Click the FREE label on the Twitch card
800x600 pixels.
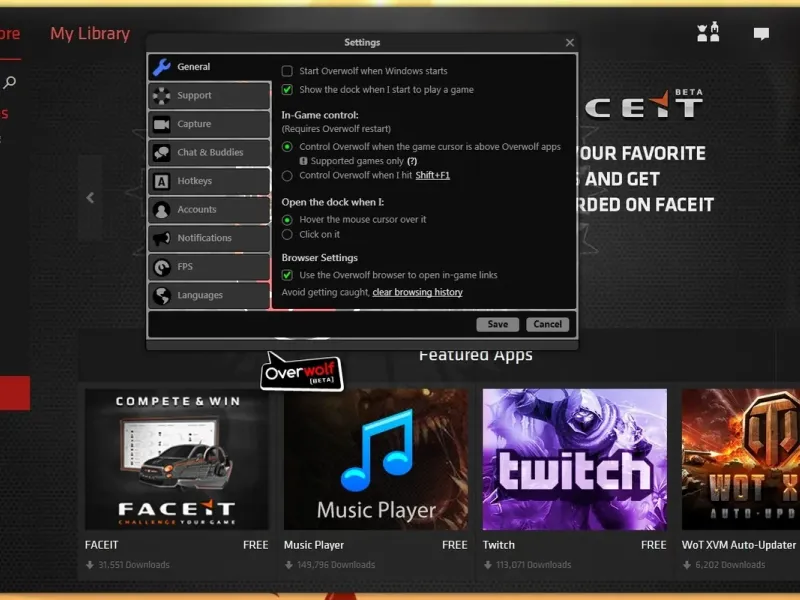pos(654,545)
